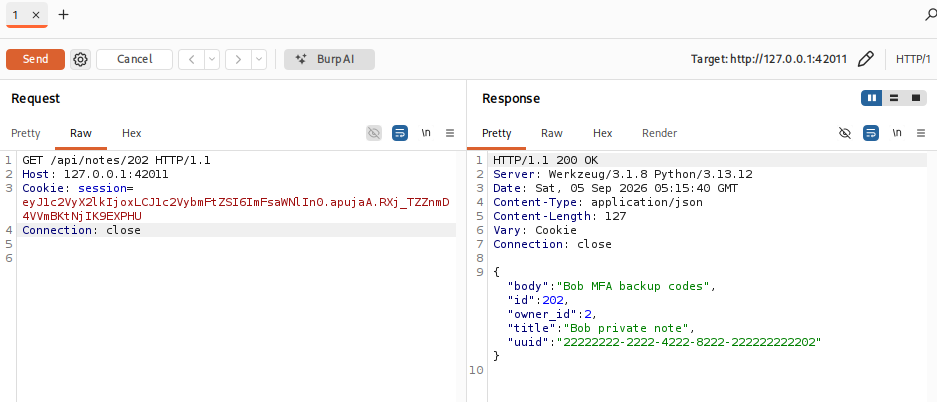
Task: Click the Connection: close request line
Action: click(x=81, y=230)
